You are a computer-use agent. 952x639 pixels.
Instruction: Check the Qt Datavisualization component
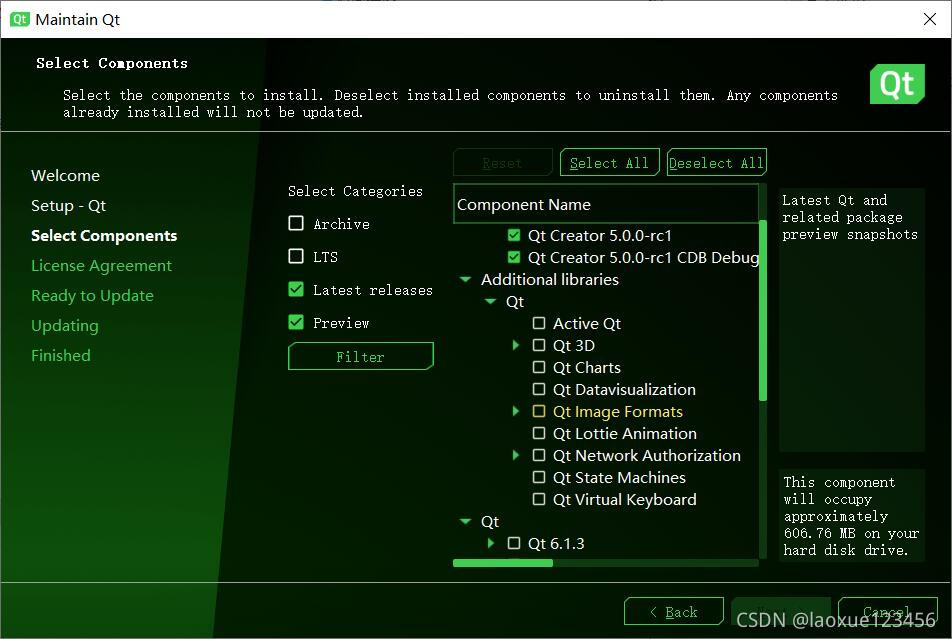point(539,389)
